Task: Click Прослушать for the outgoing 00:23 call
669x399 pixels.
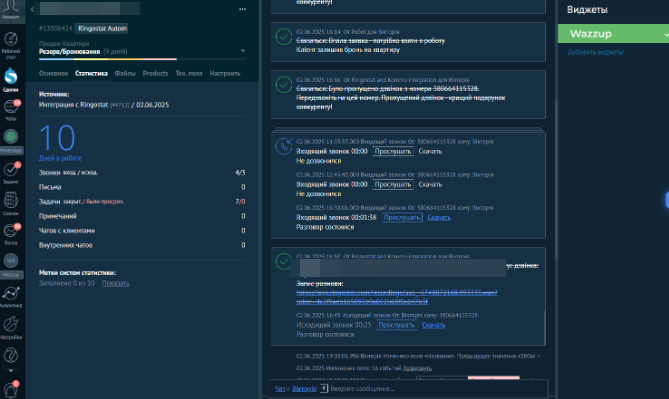Action: [396, 325]
